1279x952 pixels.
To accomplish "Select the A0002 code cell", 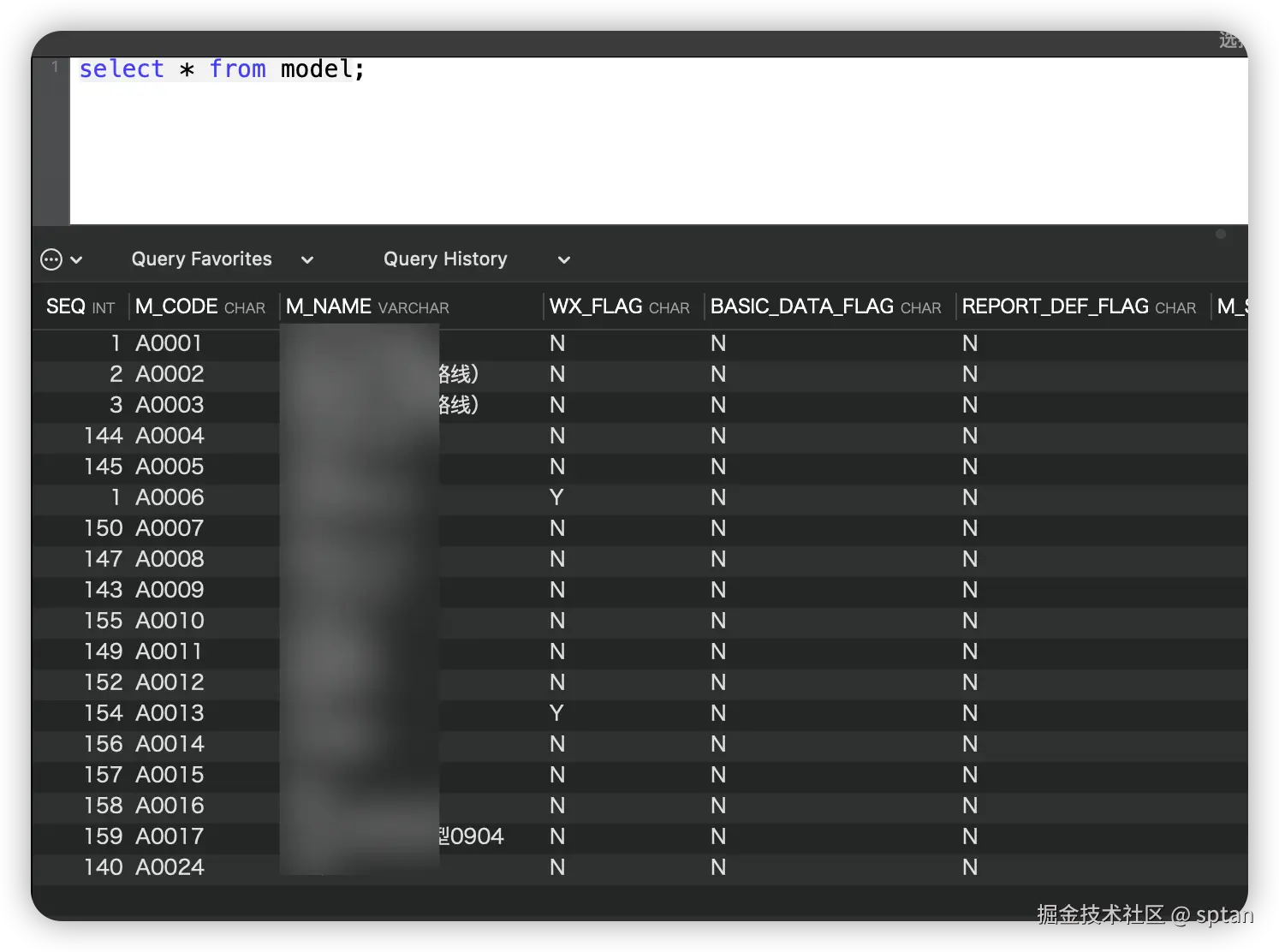I will coord(170,374).
